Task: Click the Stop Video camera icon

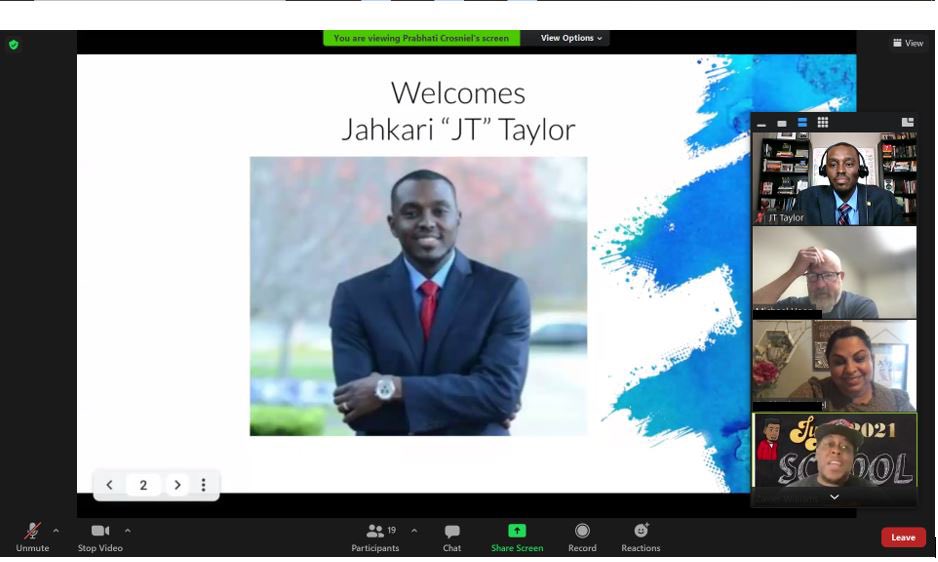Action: click(100, 531)
